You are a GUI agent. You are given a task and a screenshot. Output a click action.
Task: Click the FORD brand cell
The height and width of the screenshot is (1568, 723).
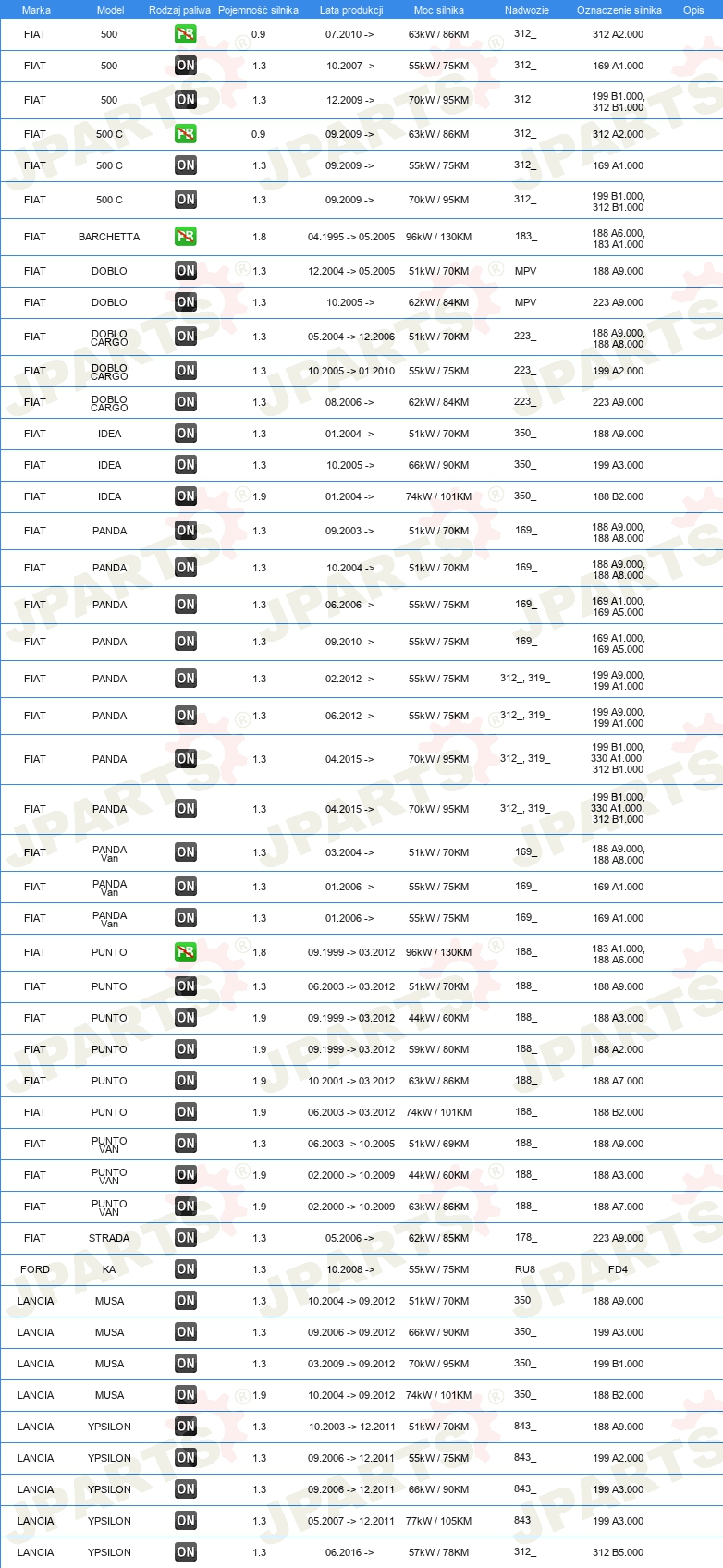point(35,1269)
